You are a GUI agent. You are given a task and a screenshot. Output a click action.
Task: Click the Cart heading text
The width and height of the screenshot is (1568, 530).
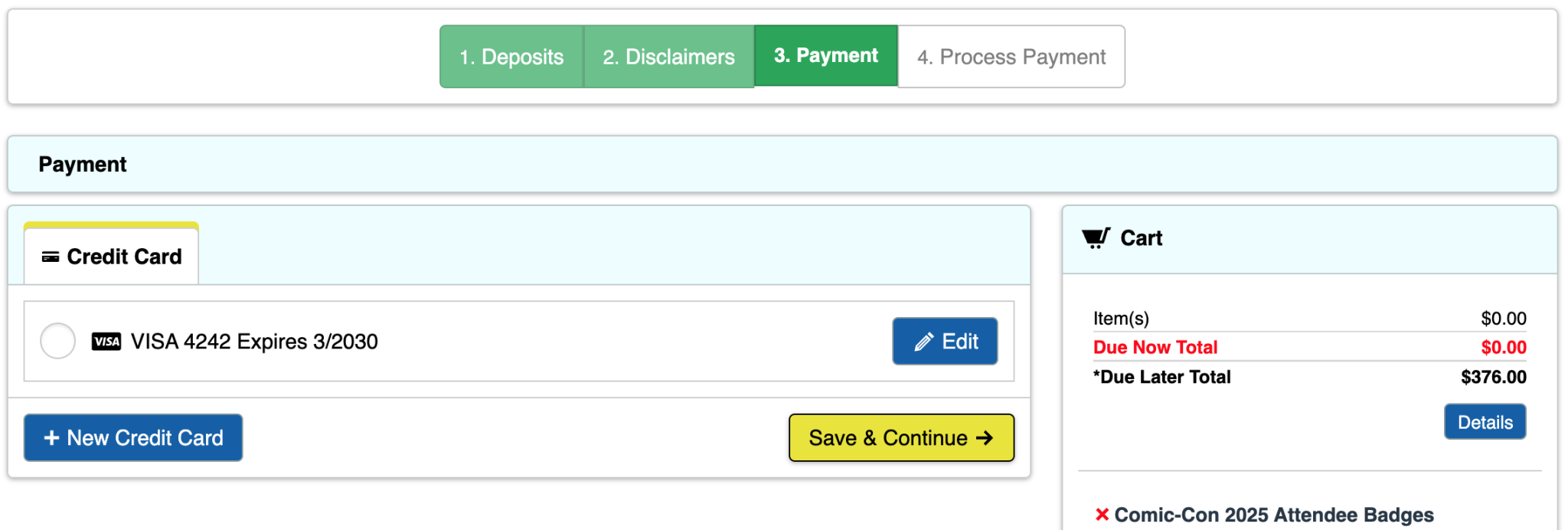coord(1141,238)
